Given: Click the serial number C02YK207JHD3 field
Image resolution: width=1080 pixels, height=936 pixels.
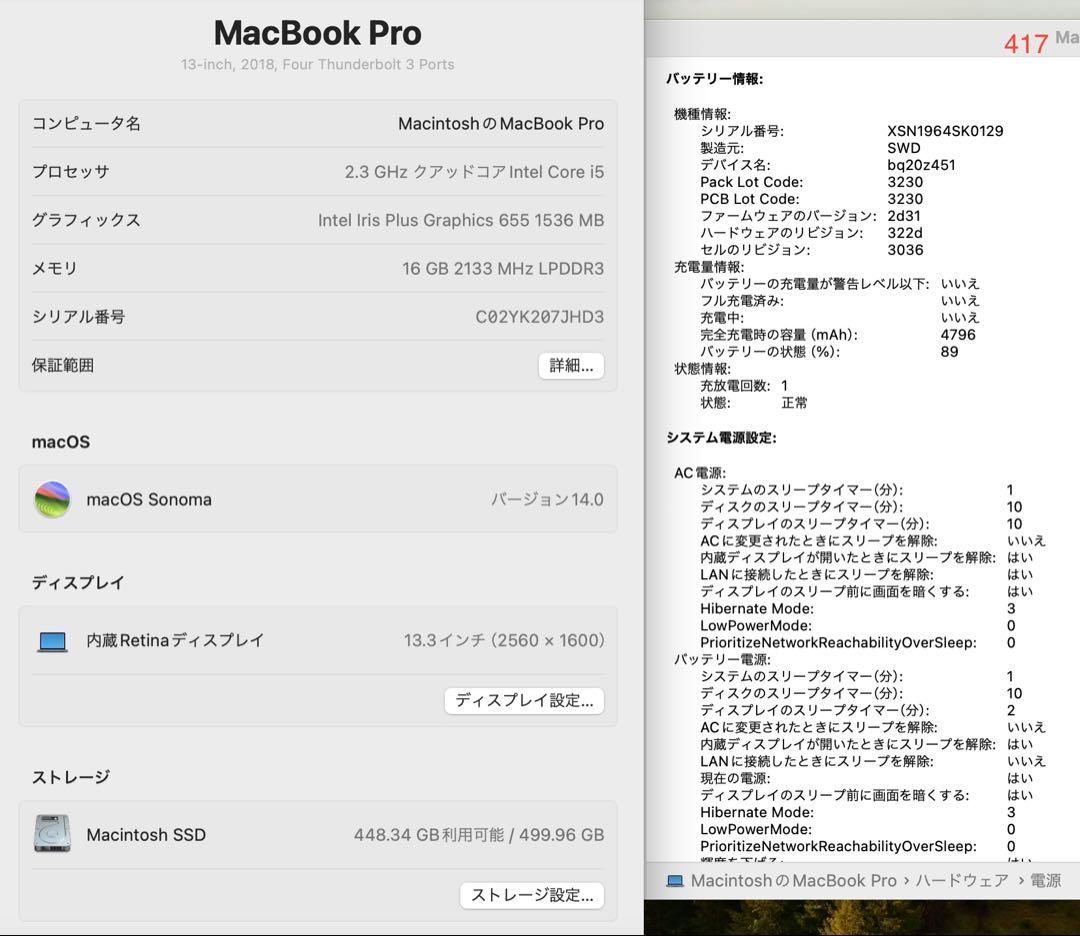Looking at the screenshot, I should [540, 316].
